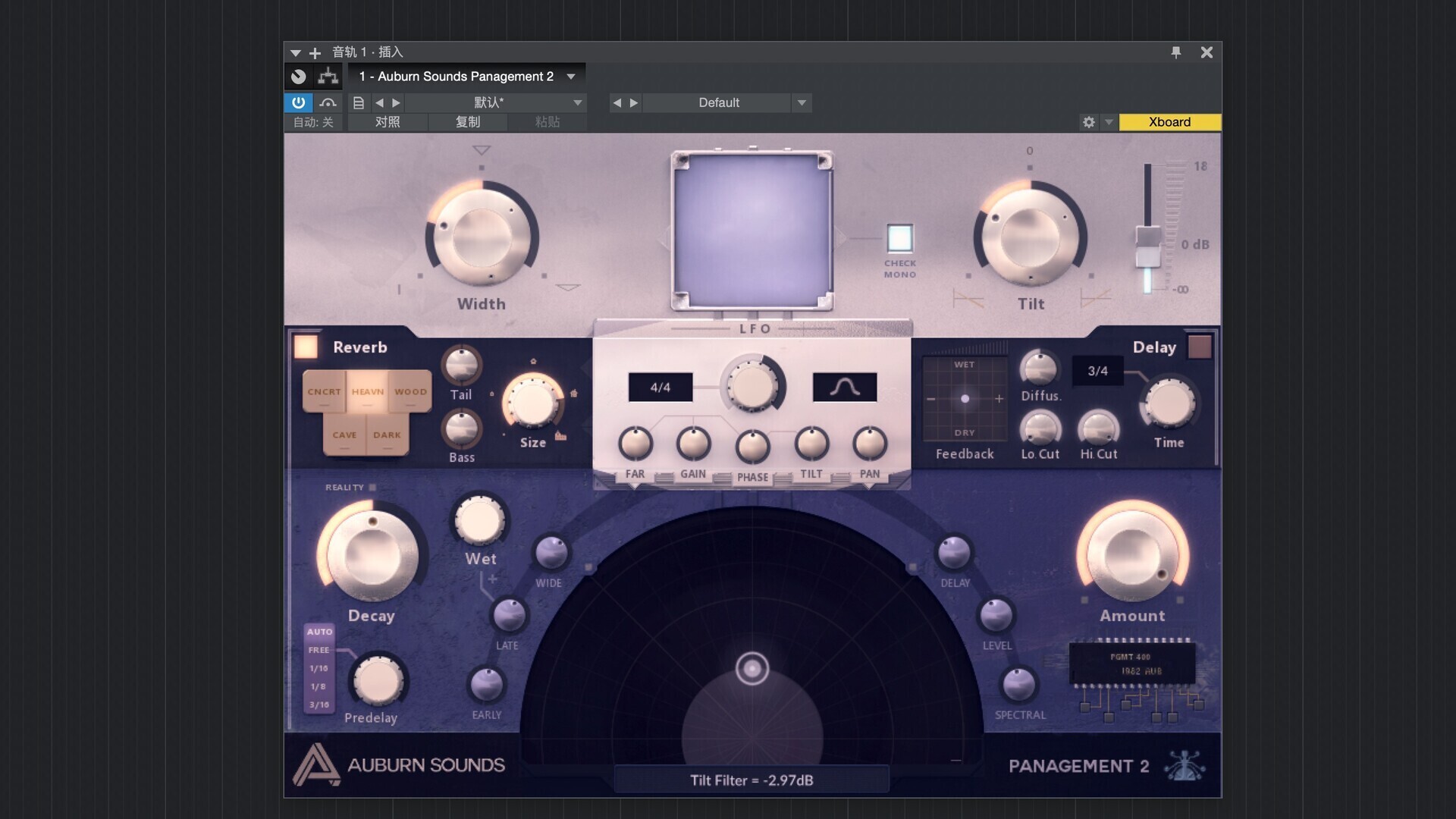Select WOOD reverb type
This screenshot has height=819, width=1456.
410,391
